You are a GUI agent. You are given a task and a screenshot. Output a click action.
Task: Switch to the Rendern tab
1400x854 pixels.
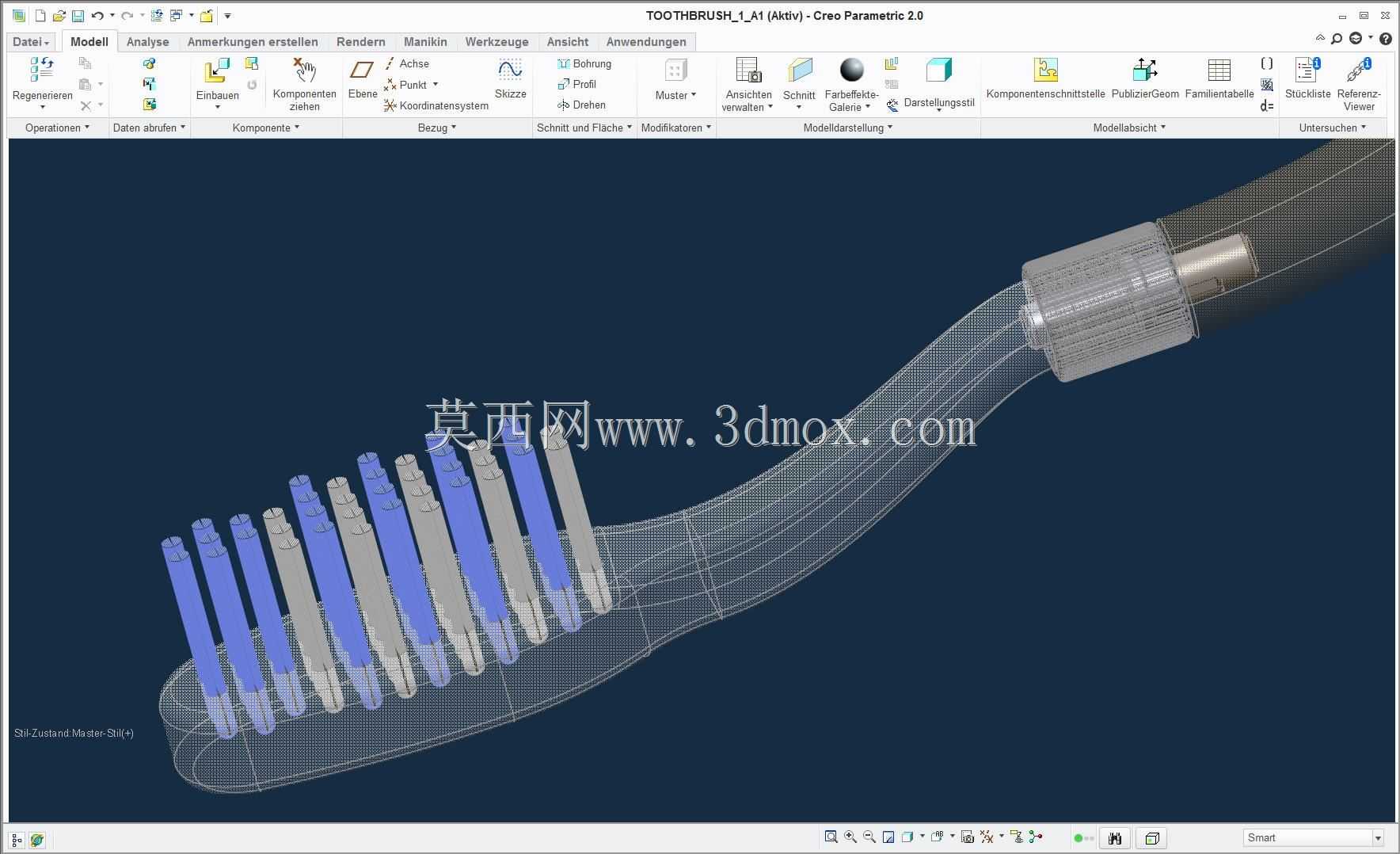click(360, 42)
